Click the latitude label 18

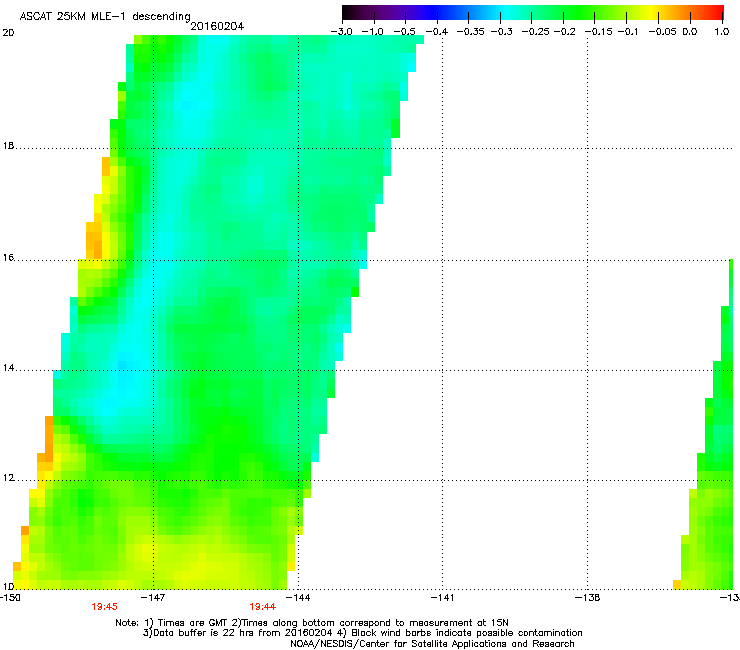point(8,146)
